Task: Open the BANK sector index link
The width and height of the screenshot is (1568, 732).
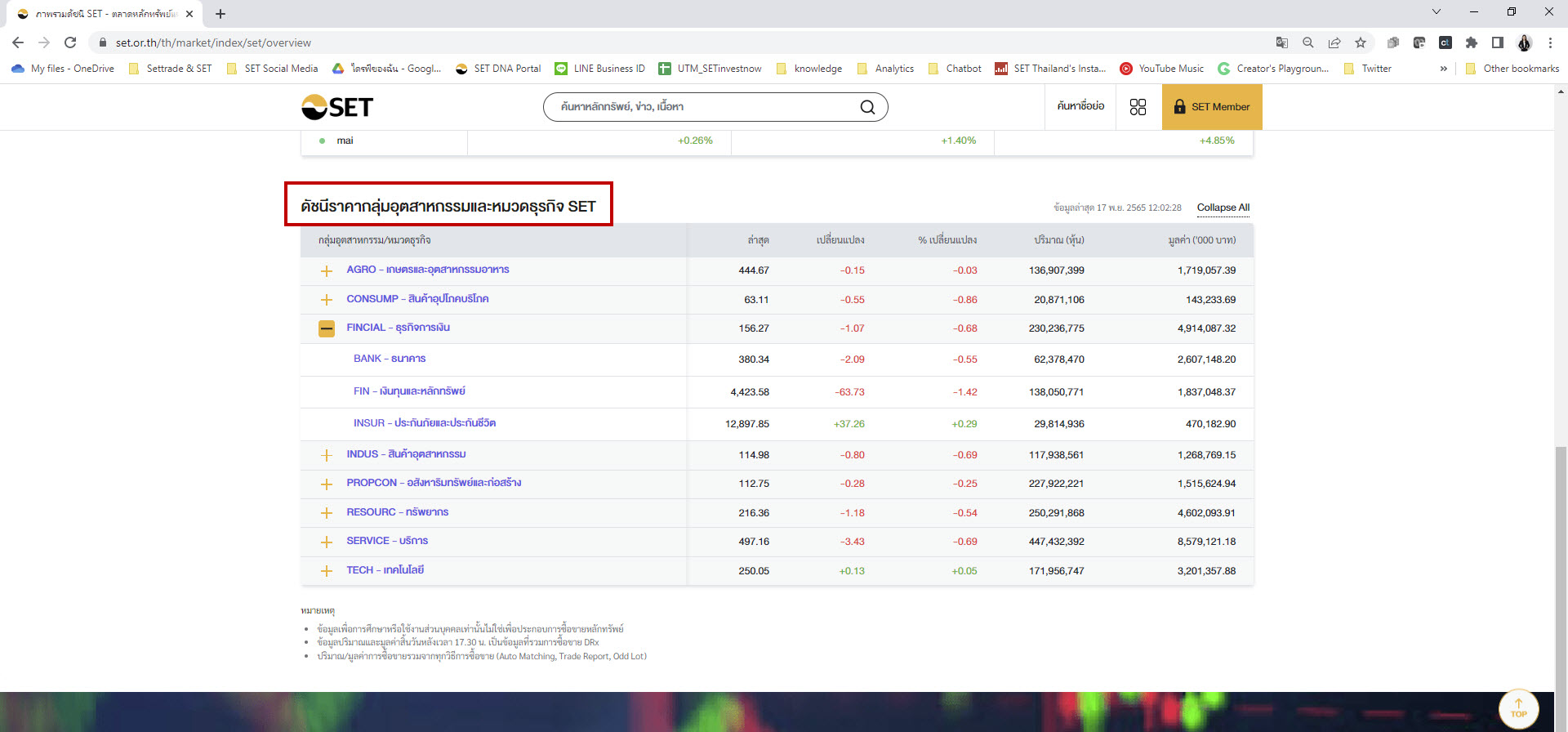Action: 390,359
